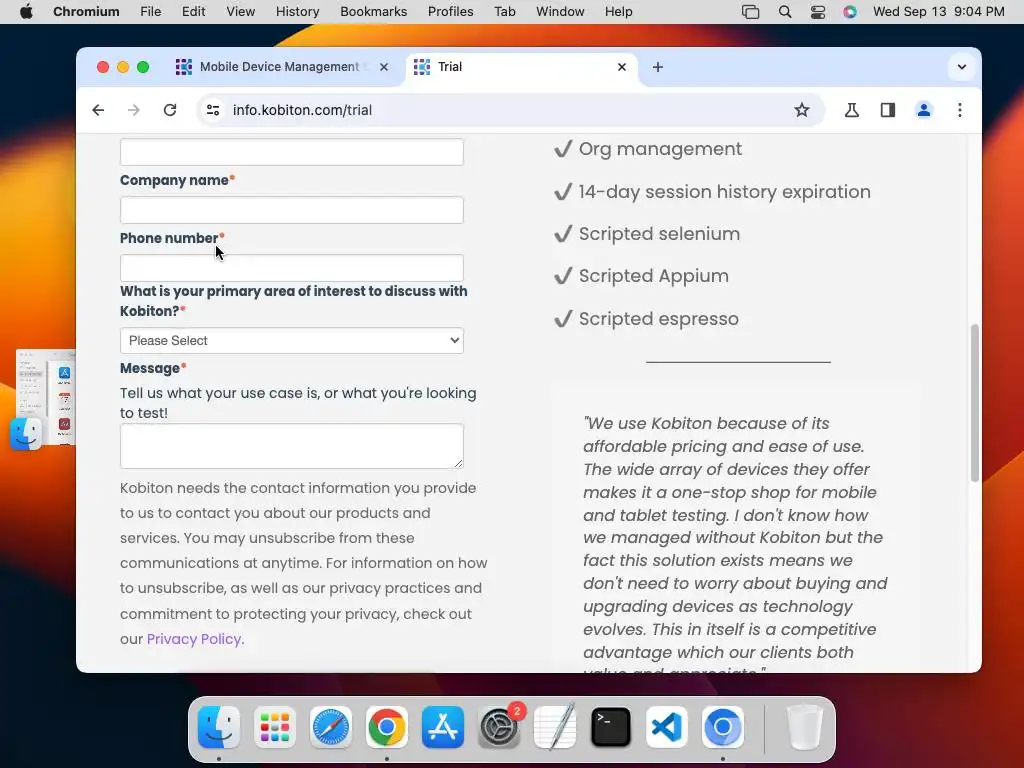The width and height of the screenshot is (1024, 768).
Task: Click the Scripted Appium feature text
Action: coord(654,276)
